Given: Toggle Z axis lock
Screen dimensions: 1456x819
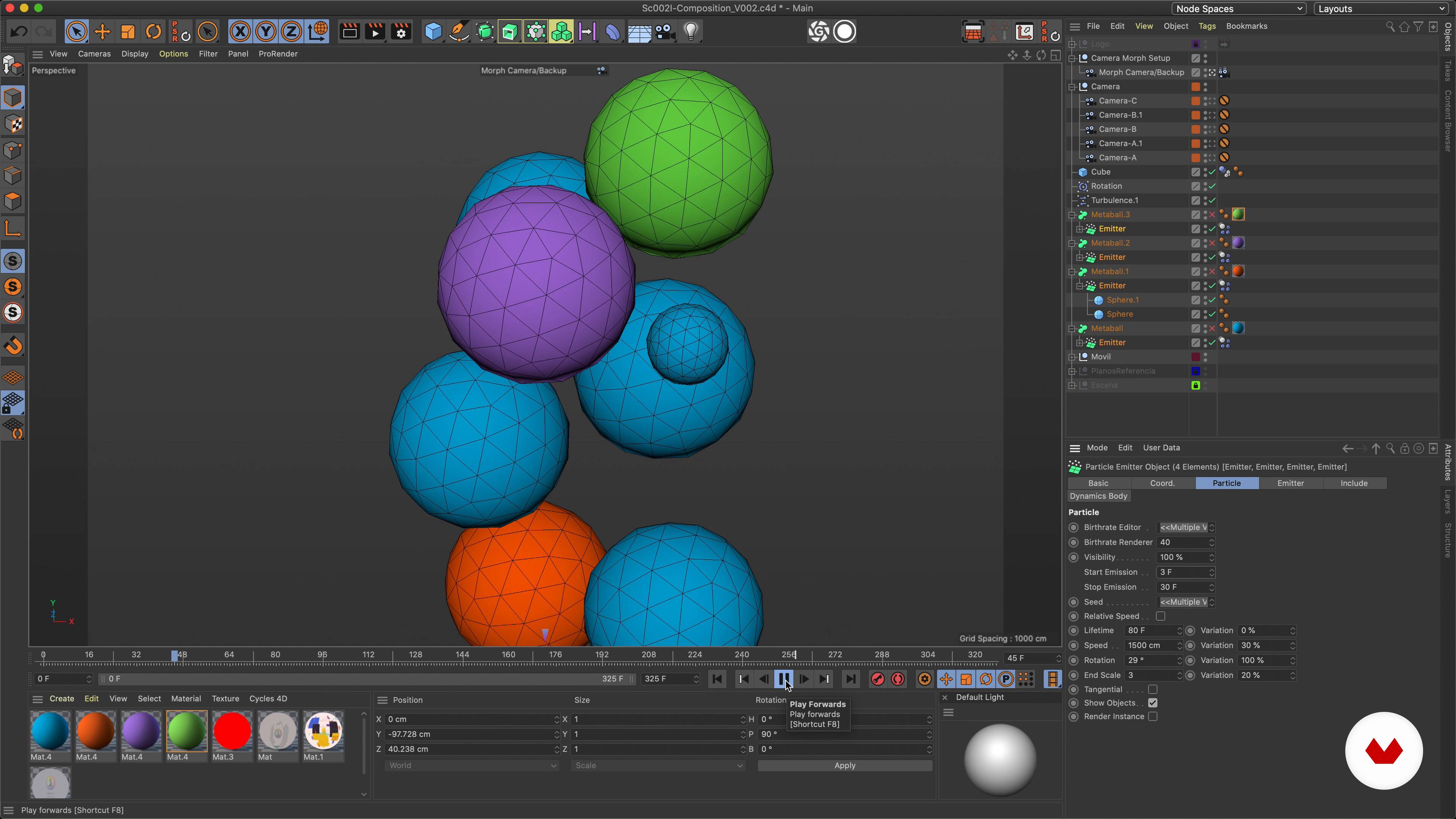Looking at the screenshot, I should pos(292,31).
